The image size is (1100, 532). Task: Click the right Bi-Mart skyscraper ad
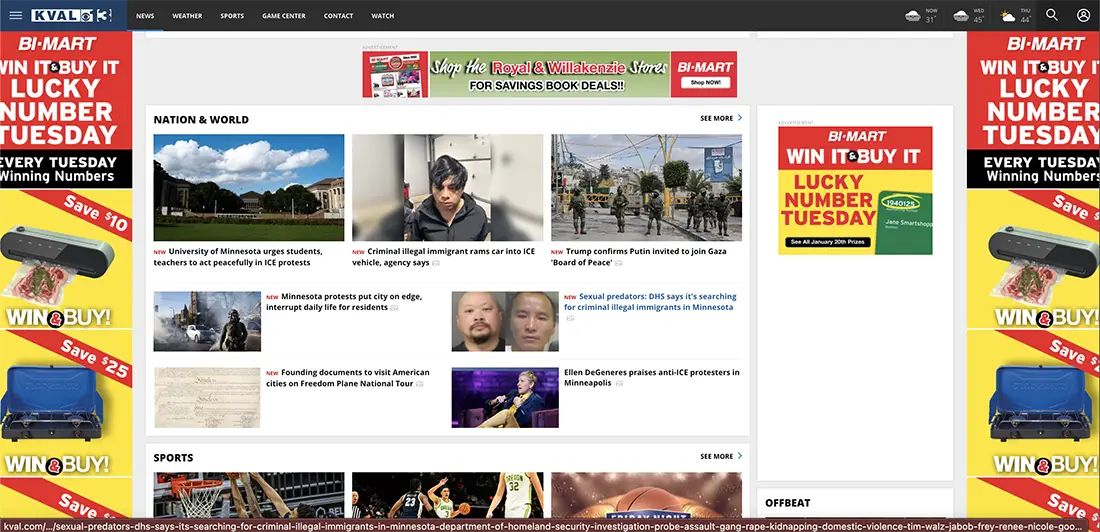tap(1033, 275)
